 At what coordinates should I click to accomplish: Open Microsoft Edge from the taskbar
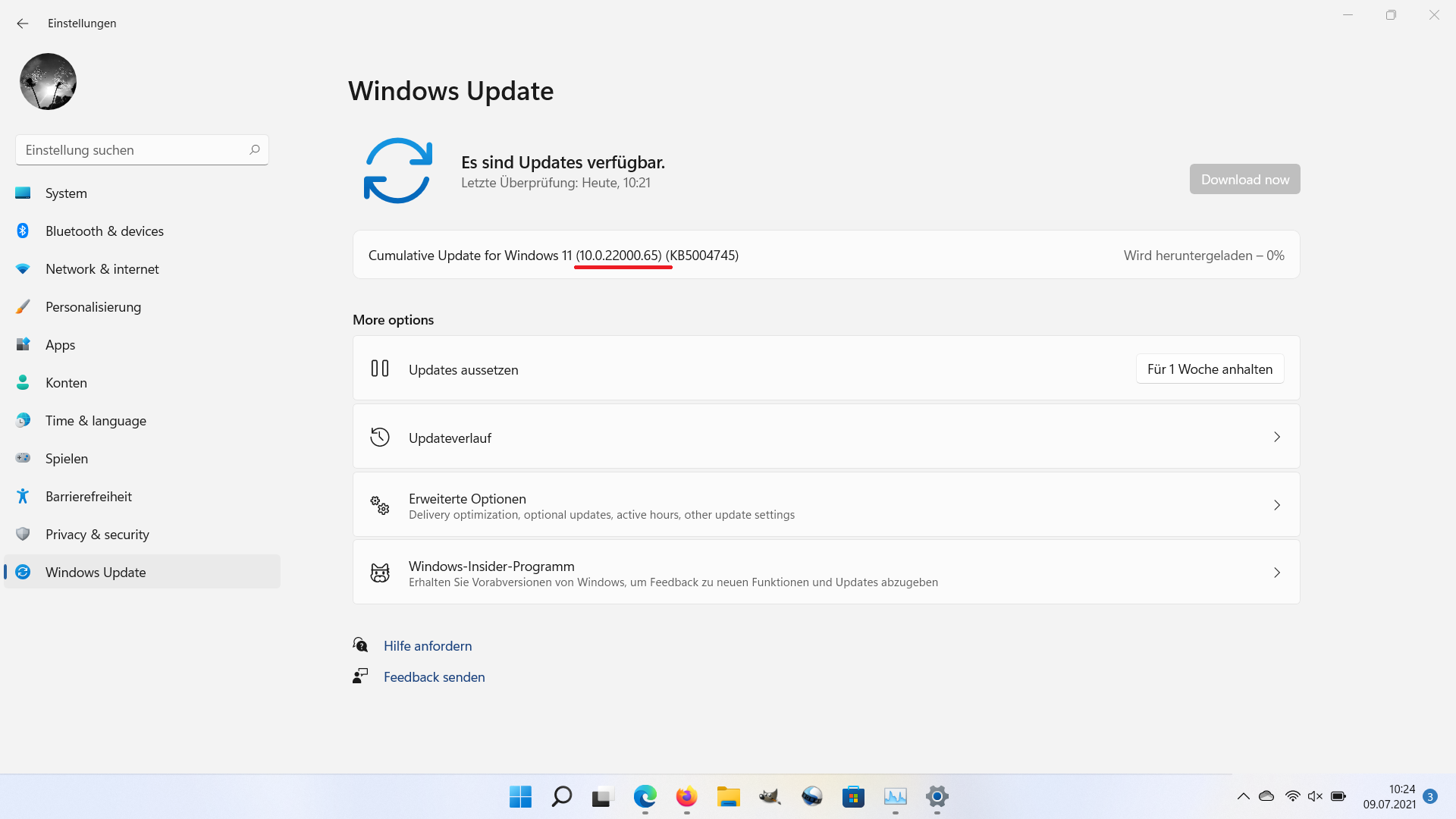645,797
